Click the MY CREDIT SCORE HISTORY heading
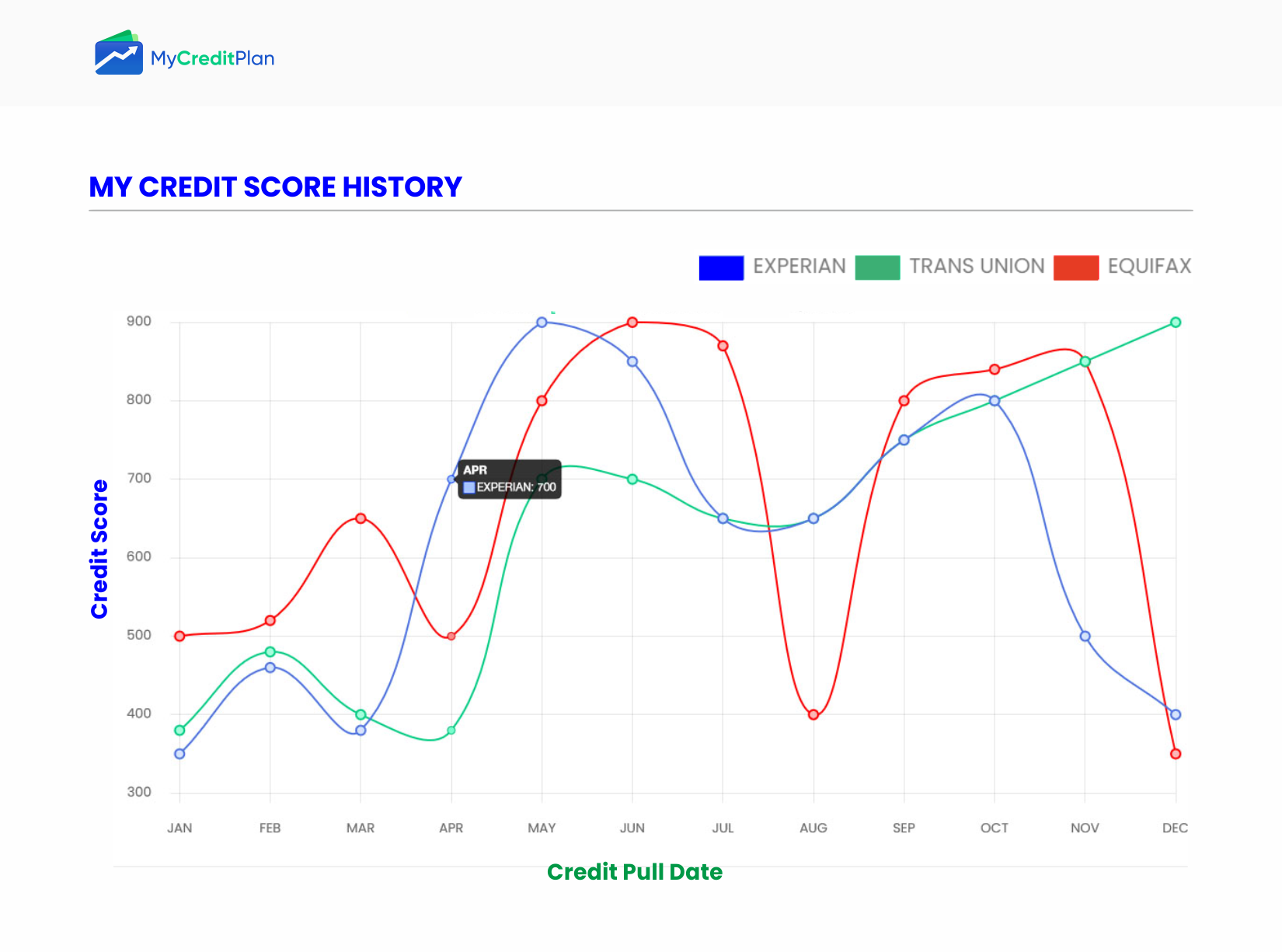Viewport: 1282px width, 952px height. [x=275, y=187]
